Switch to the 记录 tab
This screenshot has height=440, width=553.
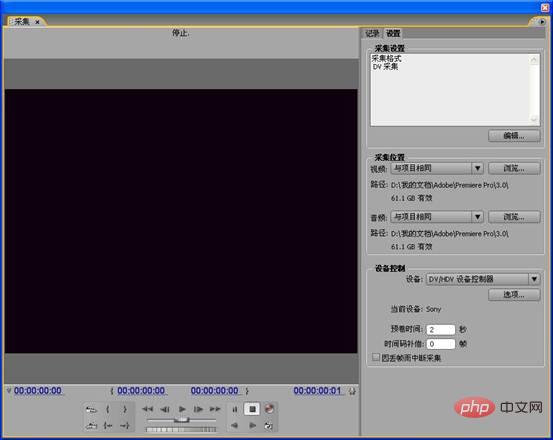372,33
